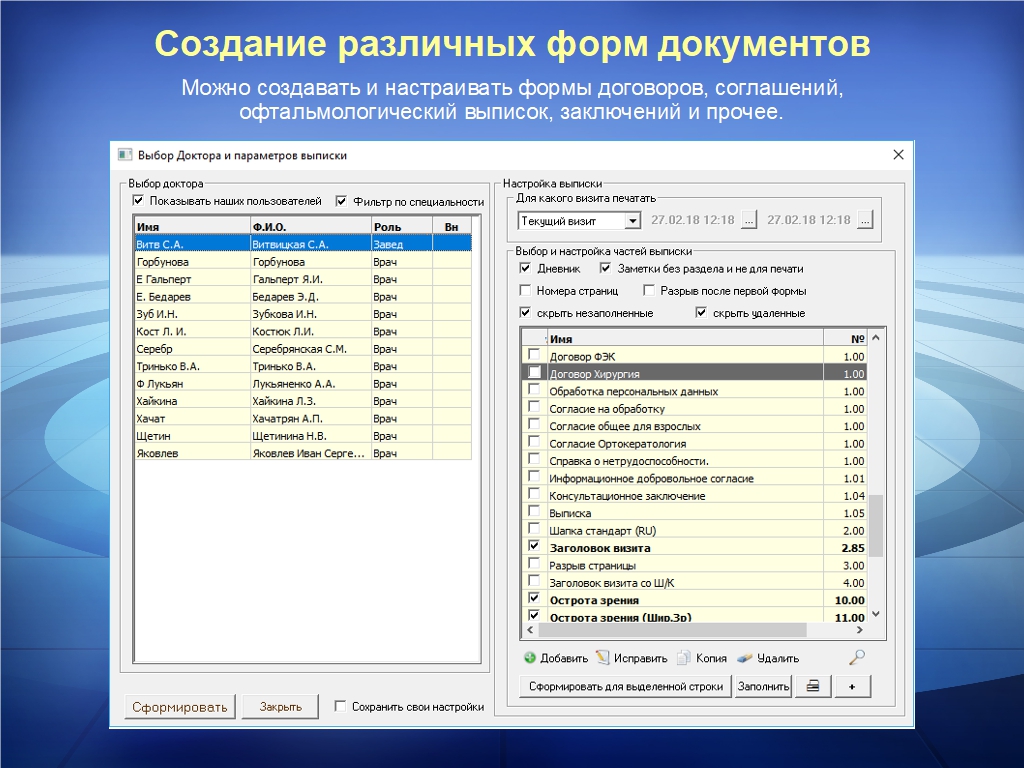Click the Роль column header

(x=400, y=227)
